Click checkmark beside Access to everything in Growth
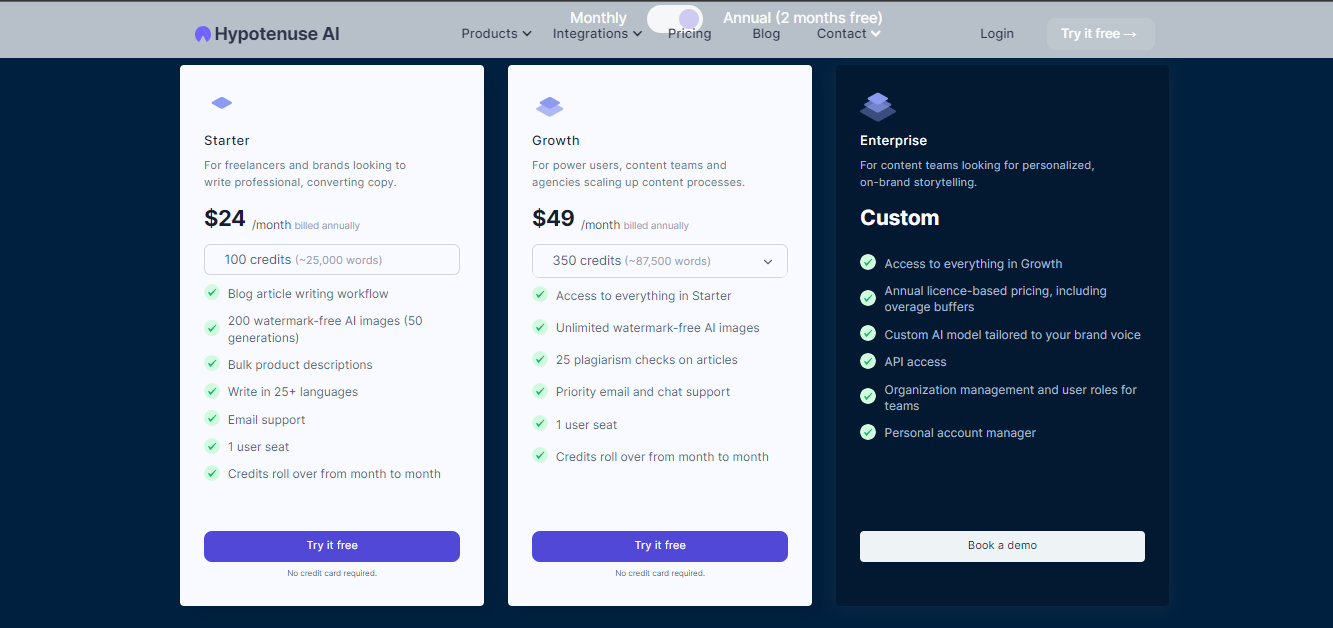1333x628 pixels. [868, 262]
